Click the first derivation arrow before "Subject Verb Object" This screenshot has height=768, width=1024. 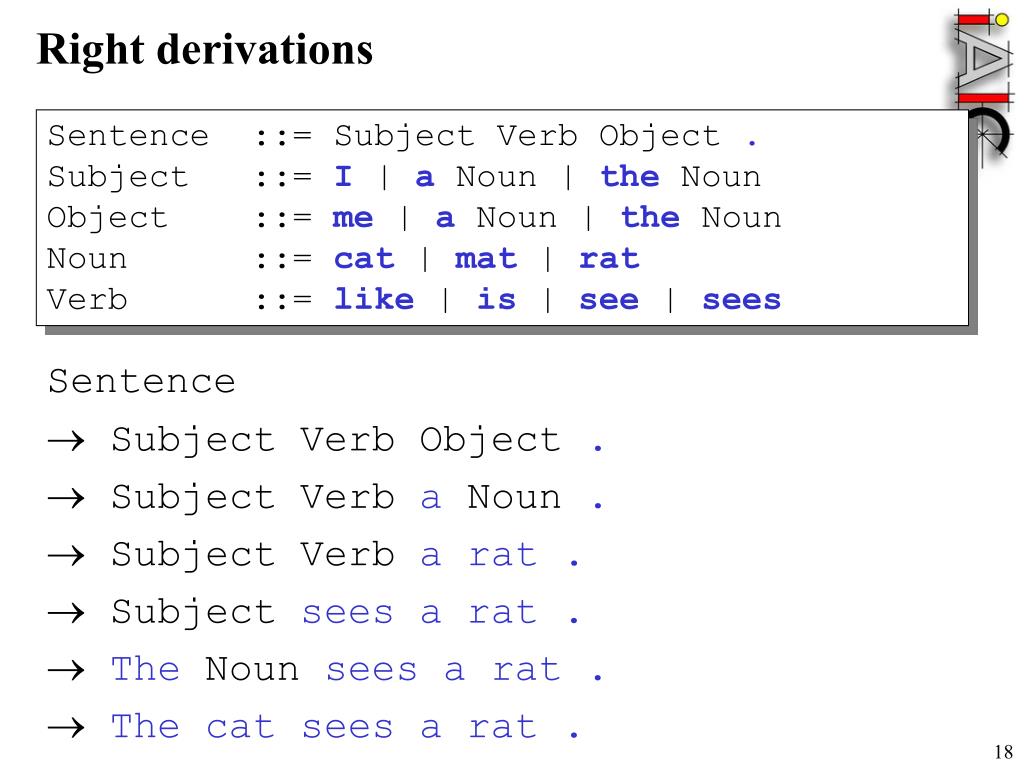[x=67, y=441]
